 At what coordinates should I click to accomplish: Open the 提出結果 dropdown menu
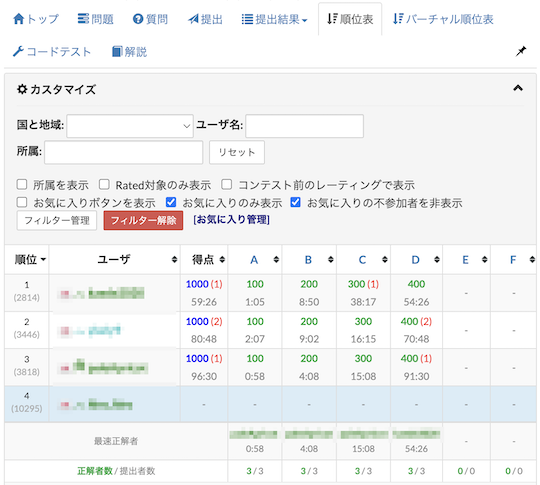pos(274,19)
